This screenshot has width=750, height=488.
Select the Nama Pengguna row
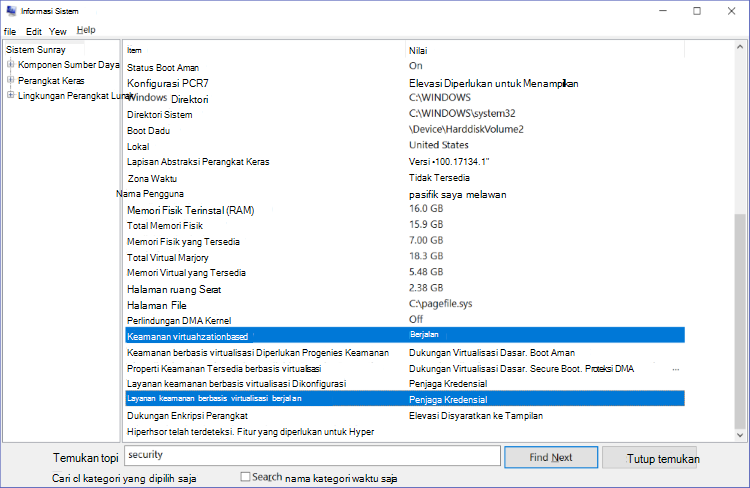405,194
